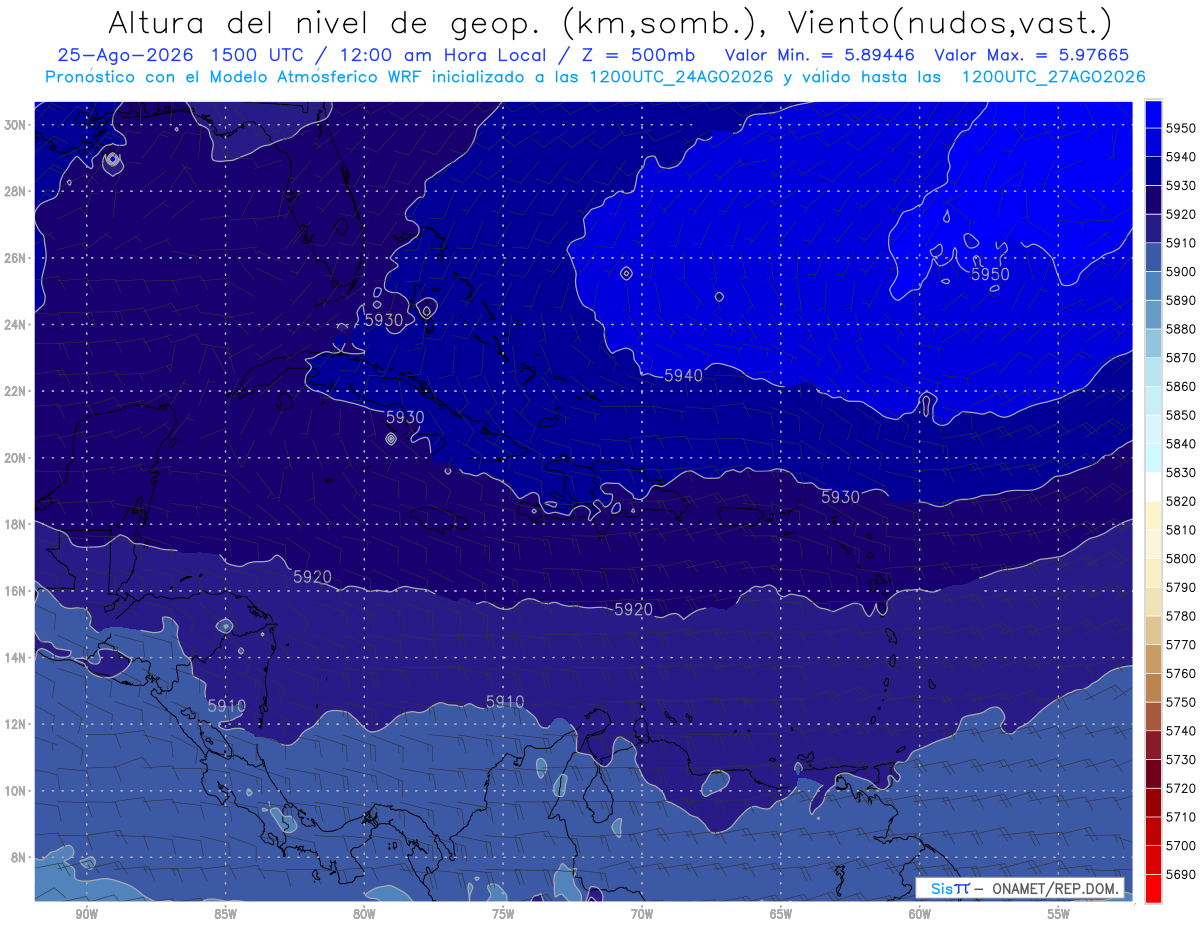Click the 16N latitude axis label
Screen dimensions: 1200x927
point(16,591)
